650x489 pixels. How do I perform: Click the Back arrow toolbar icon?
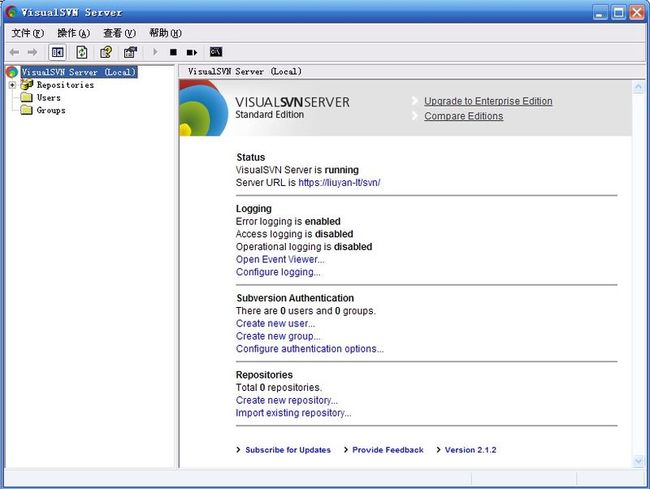coord(15,52)
